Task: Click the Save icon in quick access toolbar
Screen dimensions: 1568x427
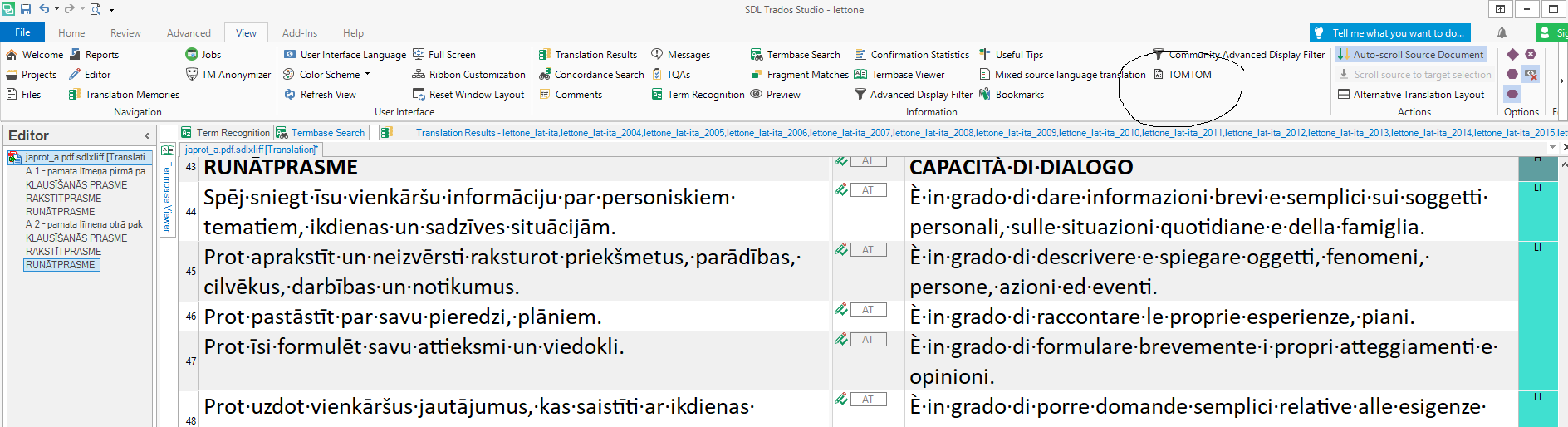Action: 26,9
